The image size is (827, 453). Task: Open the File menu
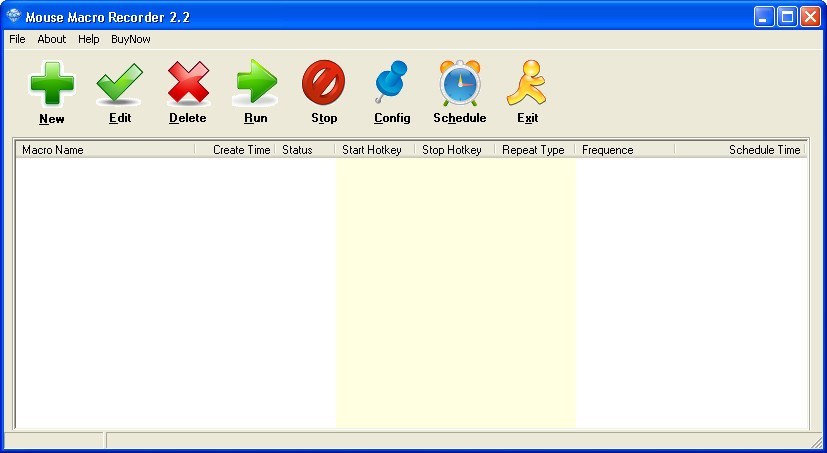(17, 39)
